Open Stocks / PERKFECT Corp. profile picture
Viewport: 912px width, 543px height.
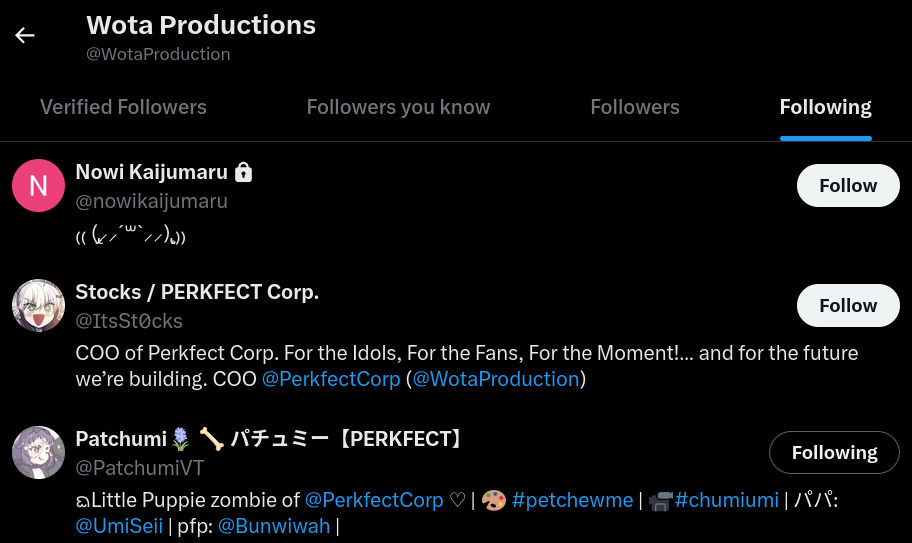pos(38,306)
